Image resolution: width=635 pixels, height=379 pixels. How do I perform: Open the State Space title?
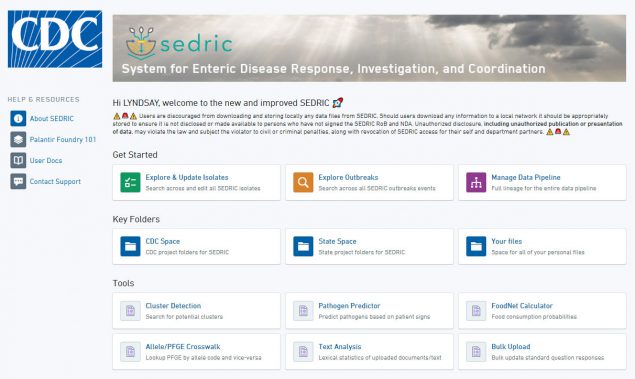(x=337, y=241)
